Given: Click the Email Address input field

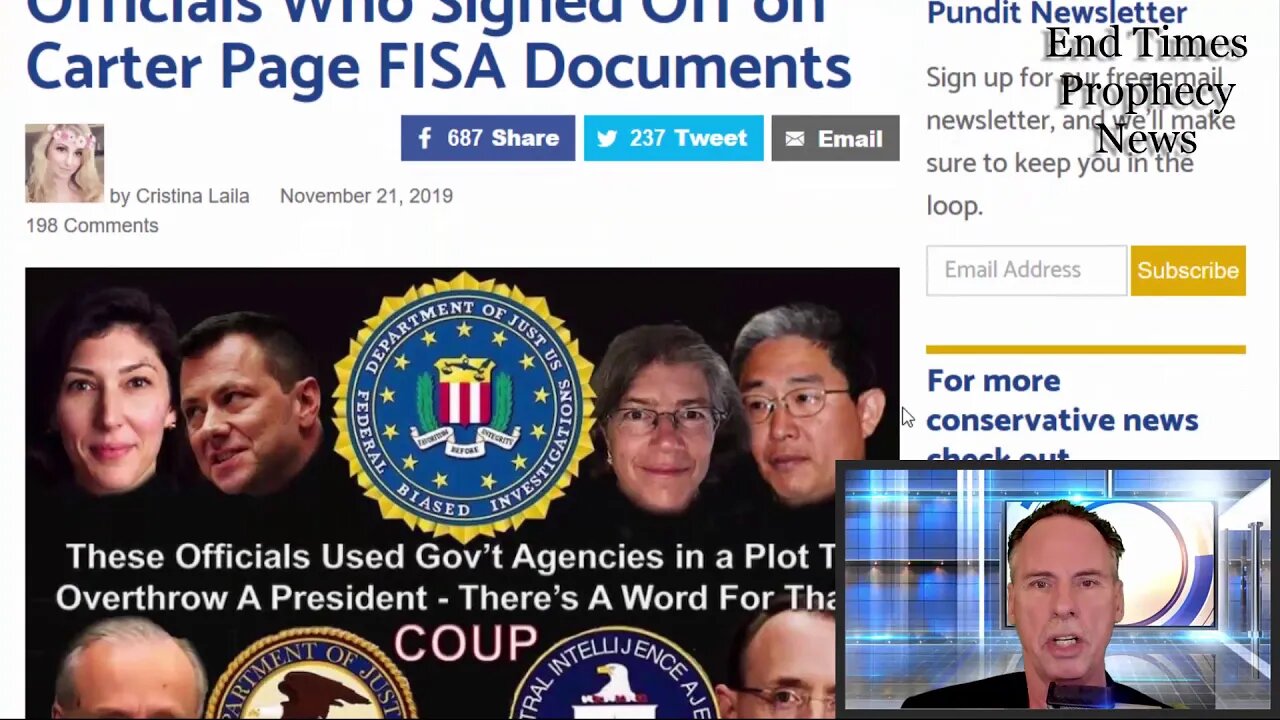Looking at the screenshot, I should tap(1026, 270).
